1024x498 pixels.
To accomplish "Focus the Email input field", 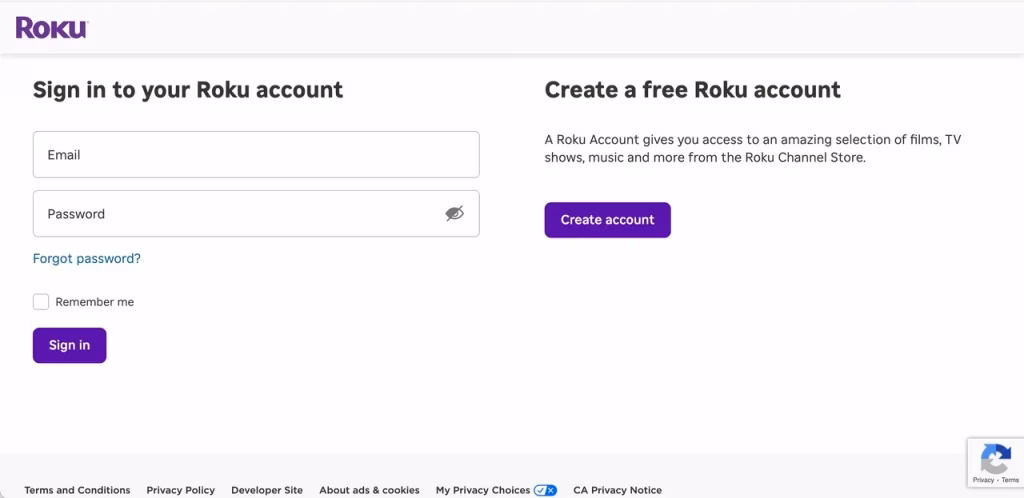I will pos(256,155).
